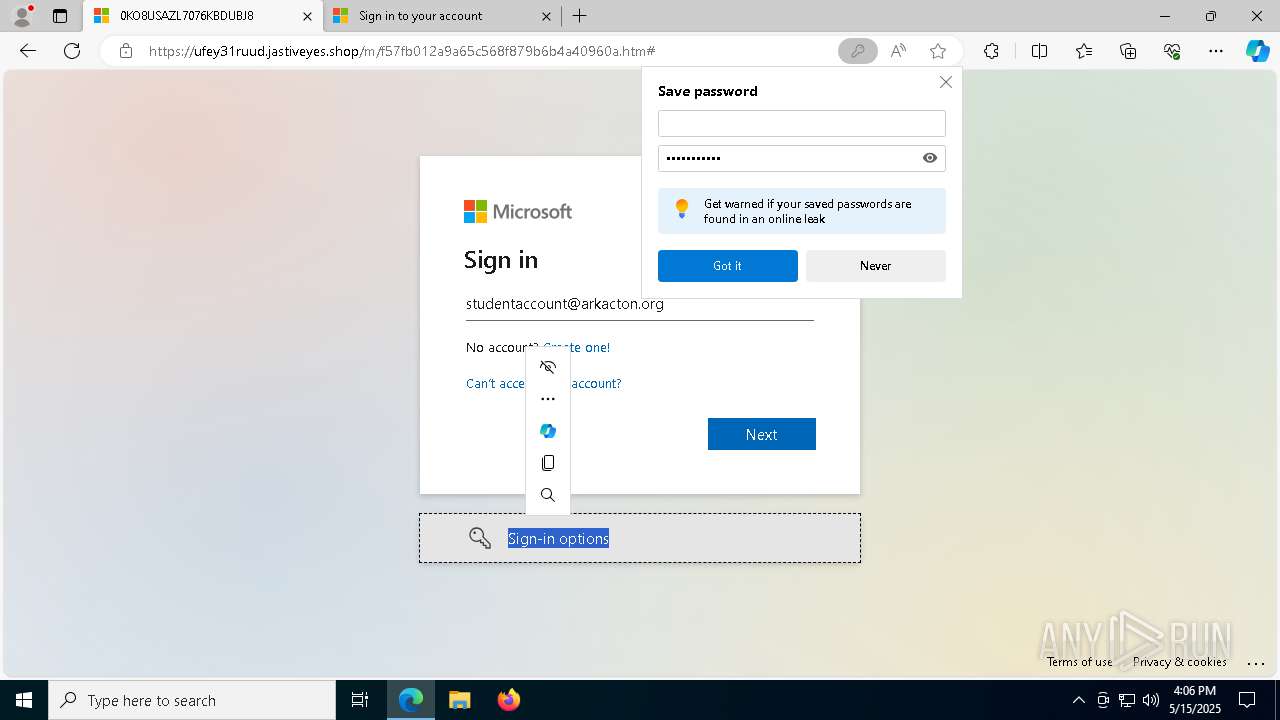Click the Got it button

pyautogui.click(x=728, y=266)
